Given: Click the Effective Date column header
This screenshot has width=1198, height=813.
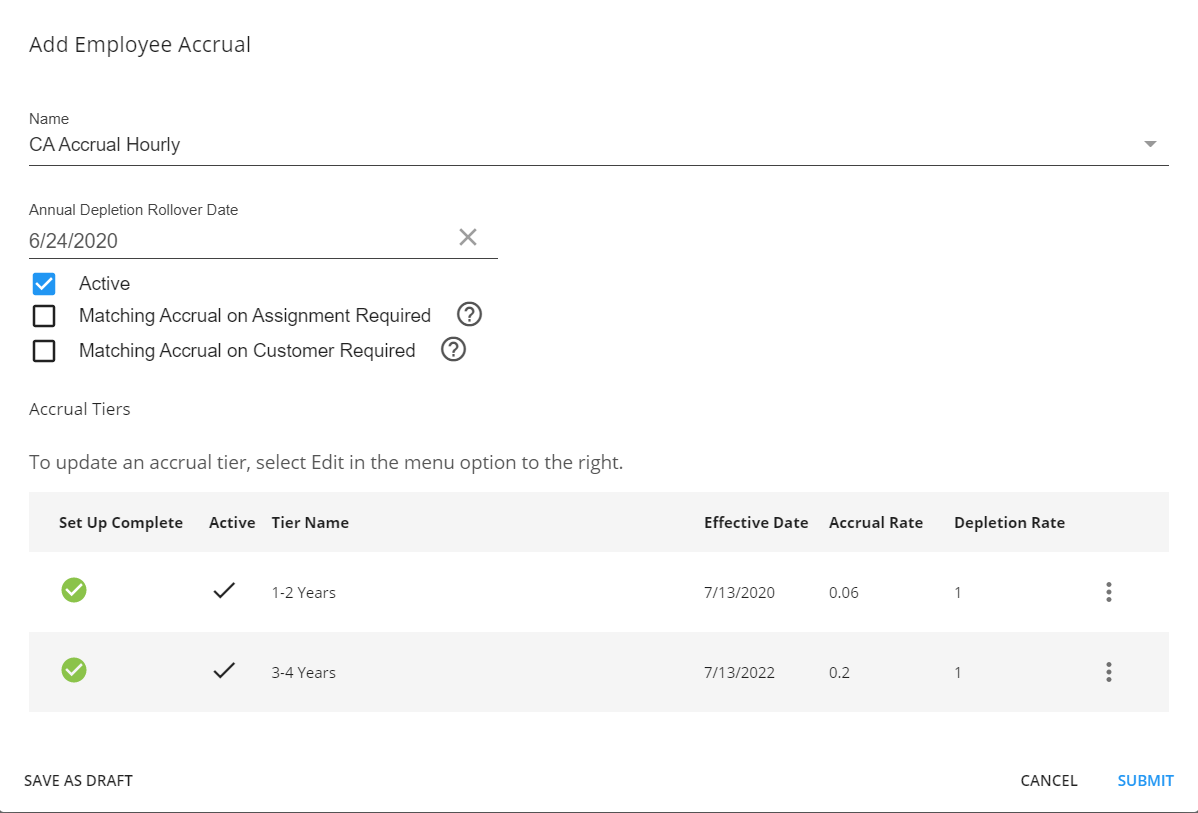Looking at the screenshot, I should [756, 523].
